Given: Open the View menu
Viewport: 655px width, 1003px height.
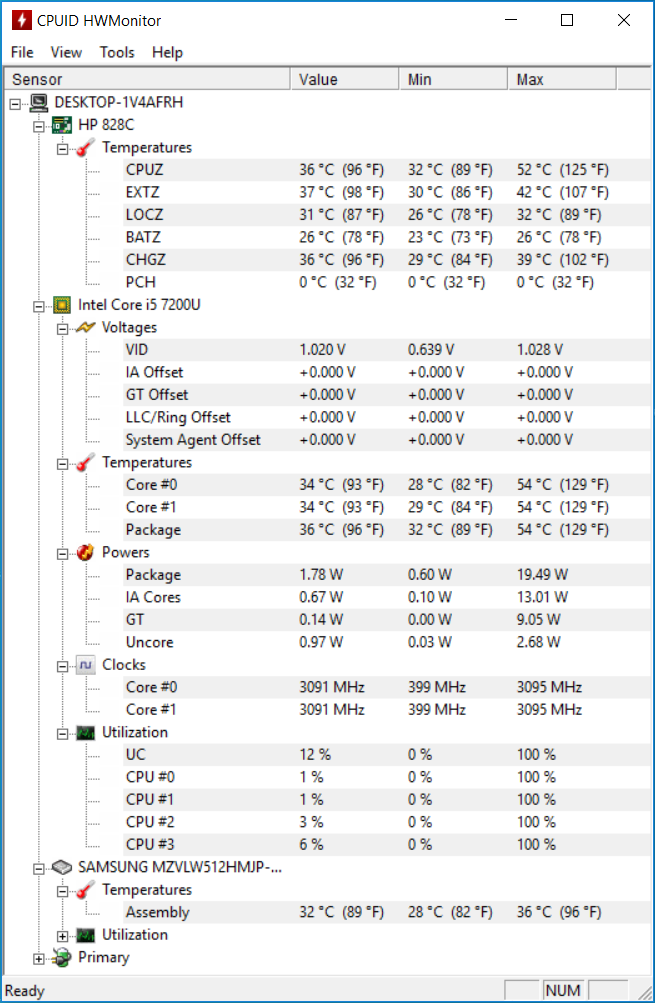Looking at the screenshot, I should coord(67,52).
